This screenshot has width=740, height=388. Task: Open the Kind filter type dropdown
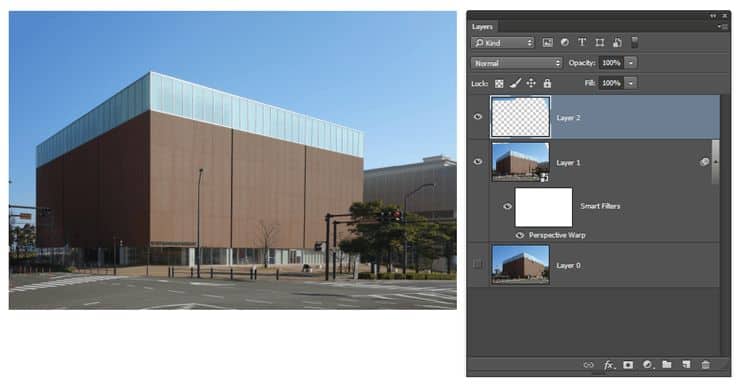click(x=503, y=43)
